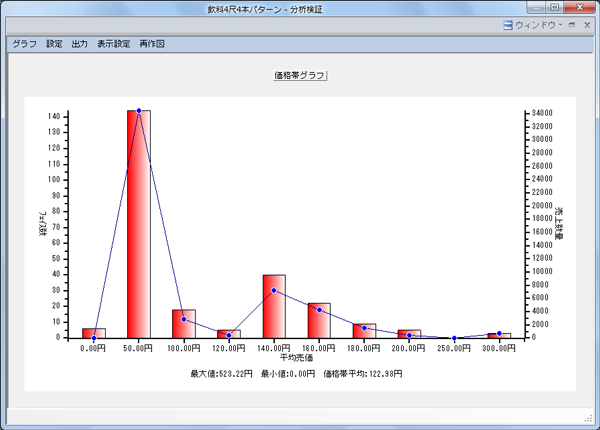Image resolution: width=600 pixels, height=430 pixels.
Task: Select the 再作図 menu item
Action: [152, 44]
